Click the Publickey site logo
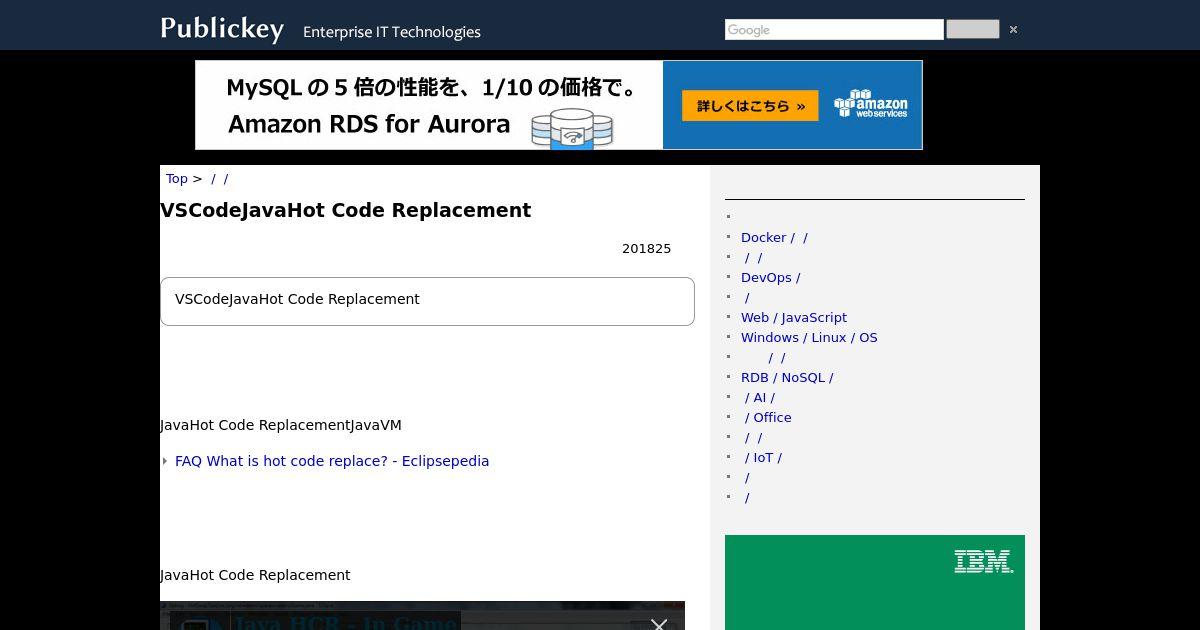 point(222,28)
